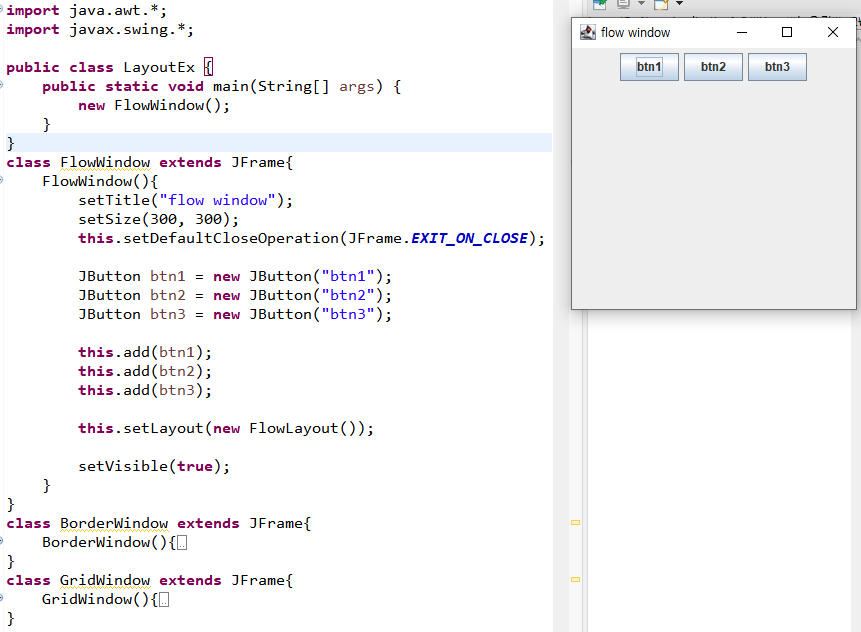This screenshot has height=632, width=861.
Task: Click the flow window title text
Action: 635,33
